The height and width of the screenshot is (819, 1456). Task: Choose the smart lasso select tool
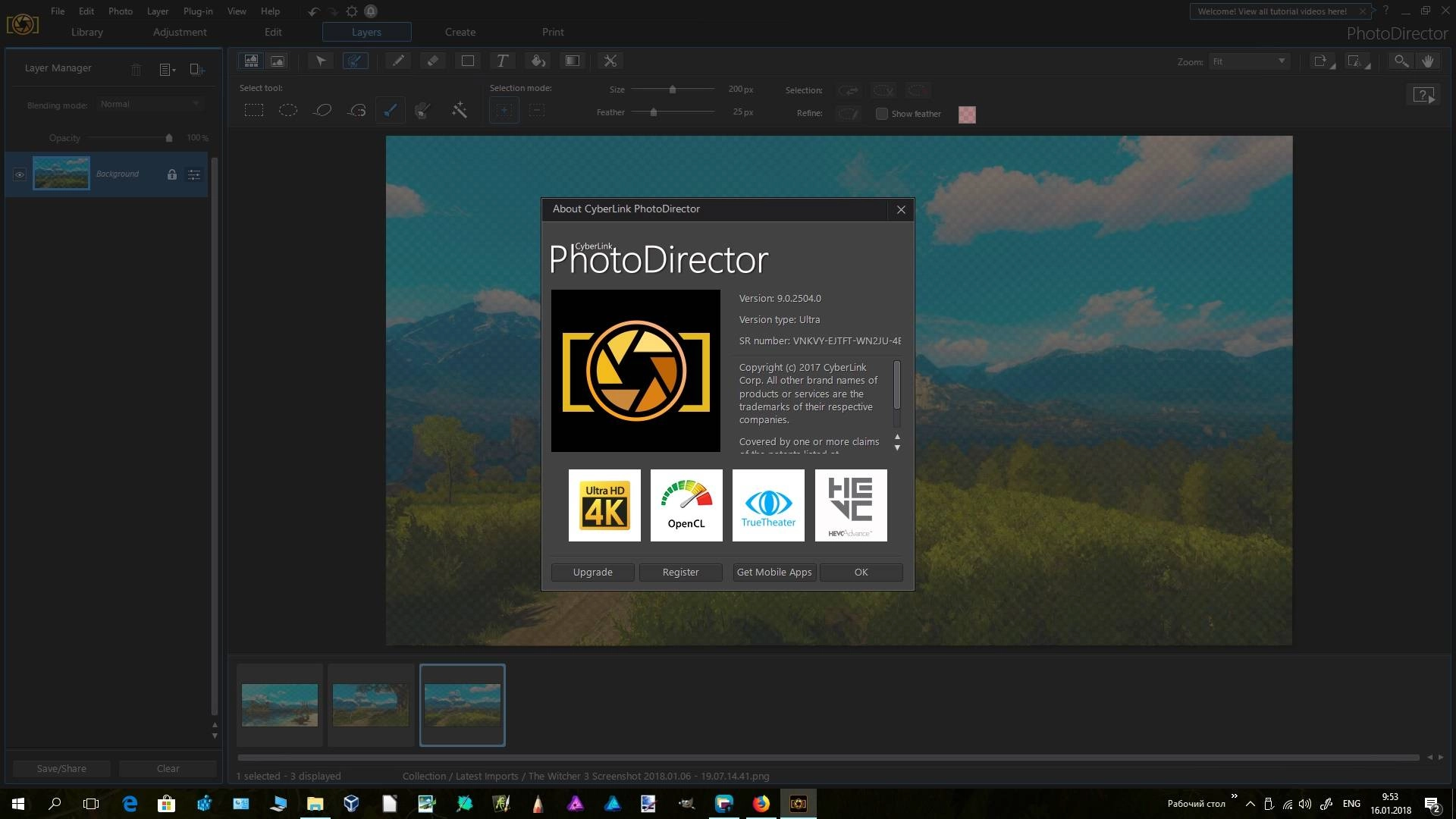356,111
